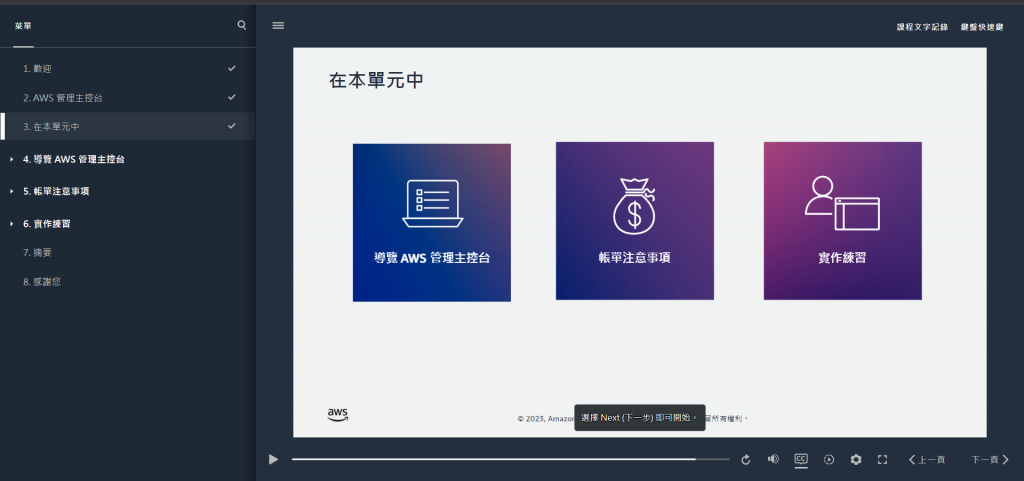Click the 實作練習 card
The height and width of the screenshot is (481, 1024).
842,221
